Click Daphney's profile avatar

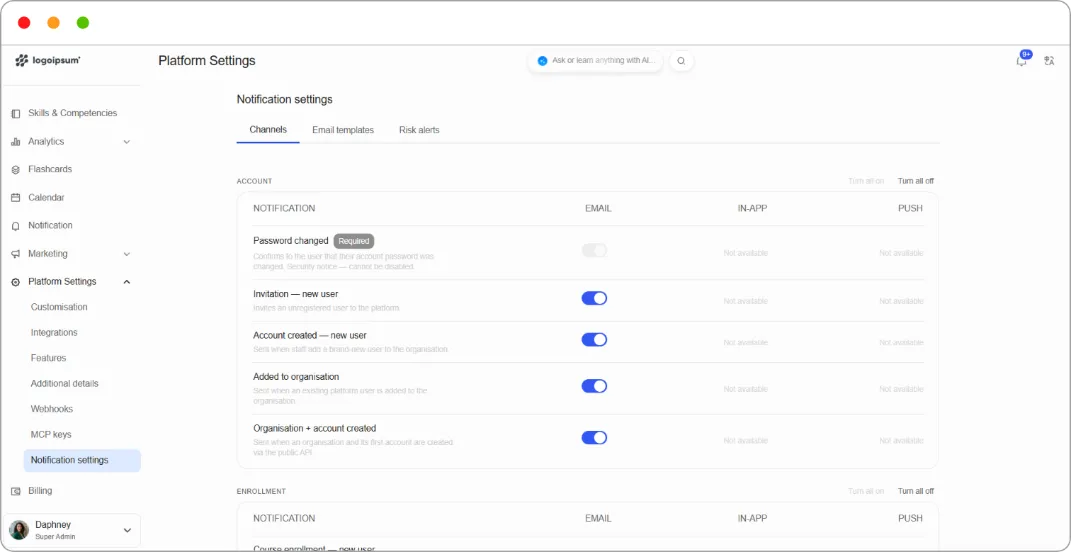click(x=19, y=530)
